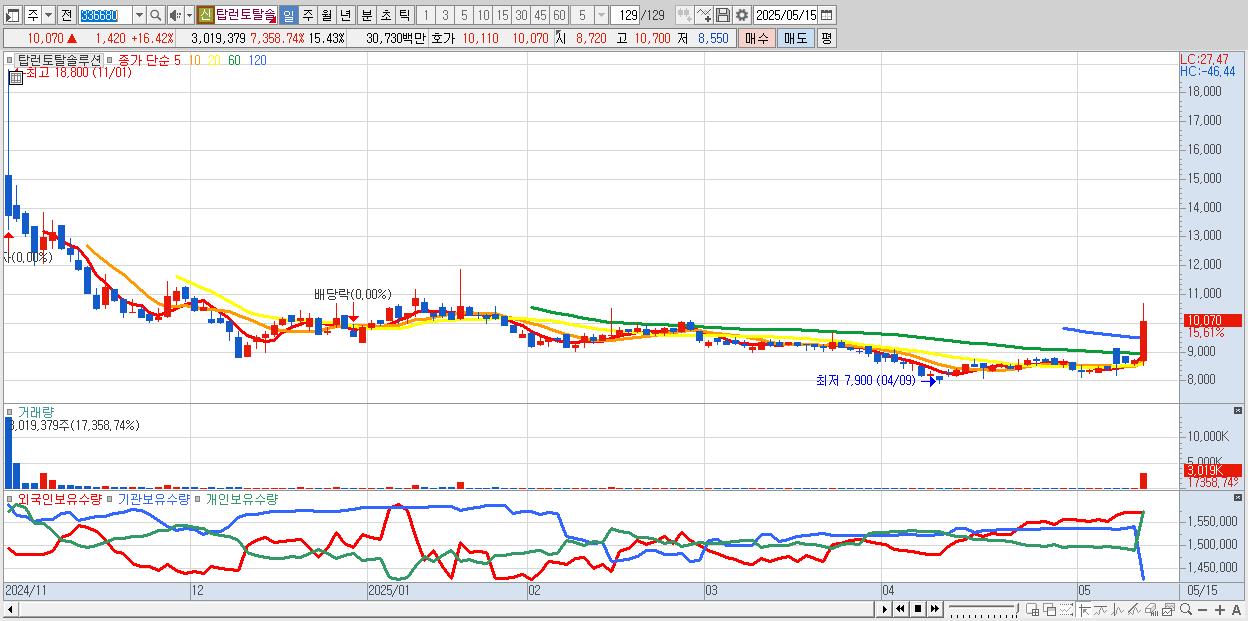1248x621 pixels.
Task: Click the zigzag price line icon
Action: pos(1120,609)
